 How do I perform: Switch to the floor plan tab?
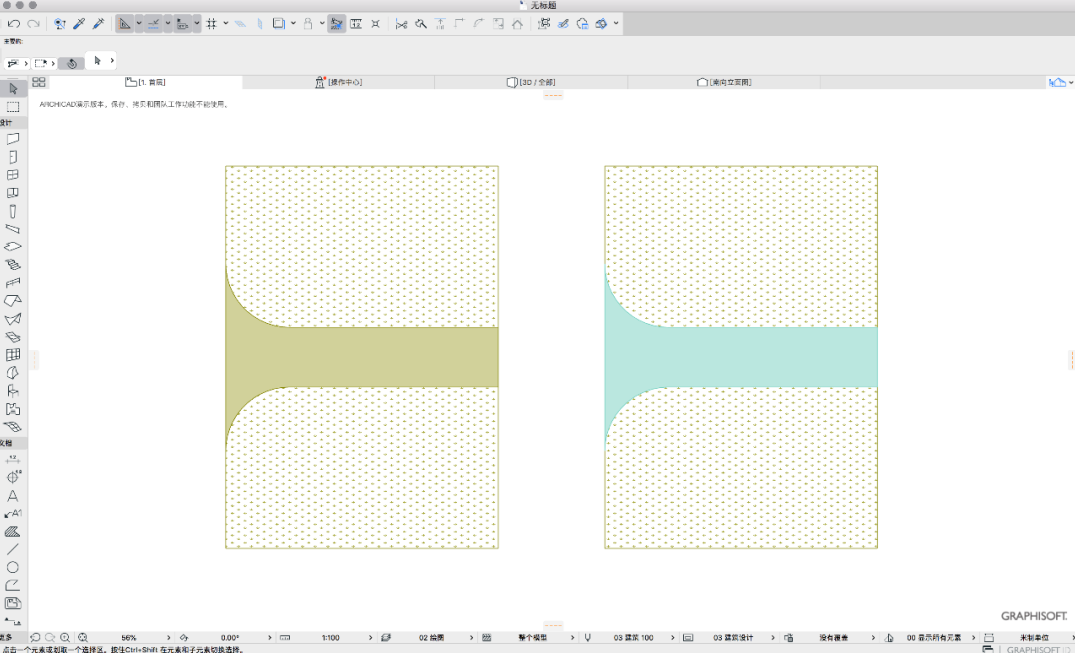pos(145,82)
